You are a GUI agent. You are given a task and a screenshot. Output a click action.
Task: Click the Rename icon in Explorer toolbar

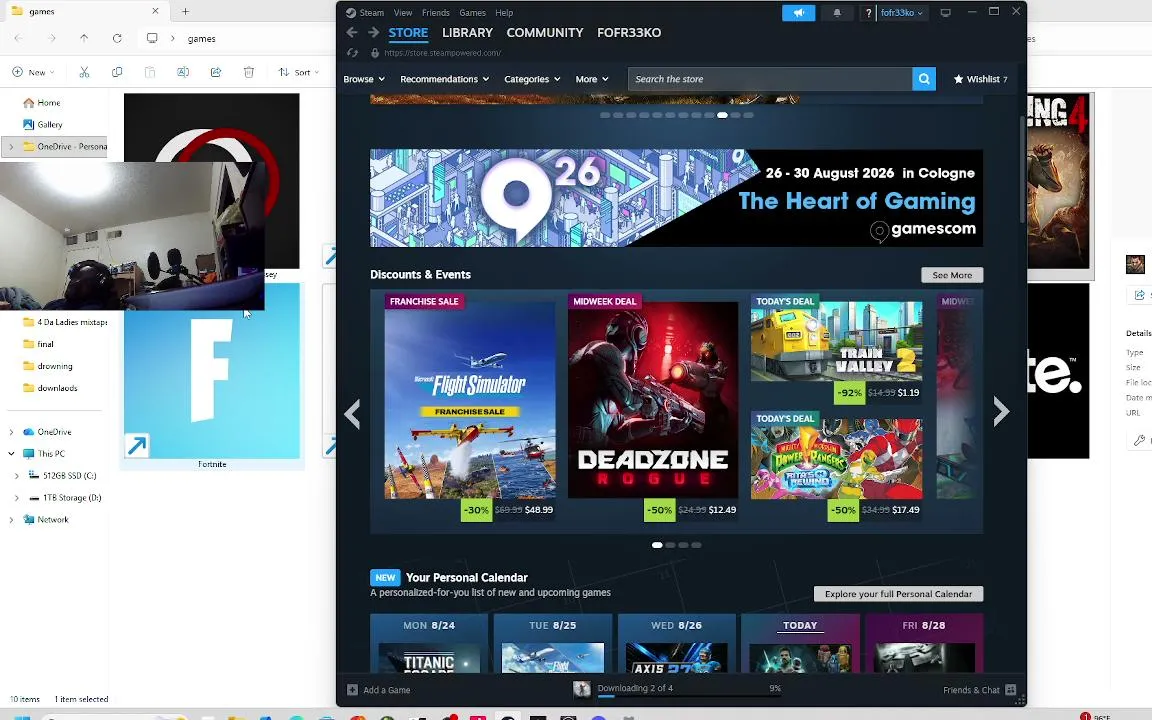pyautogui.click(x=183, y=72)
